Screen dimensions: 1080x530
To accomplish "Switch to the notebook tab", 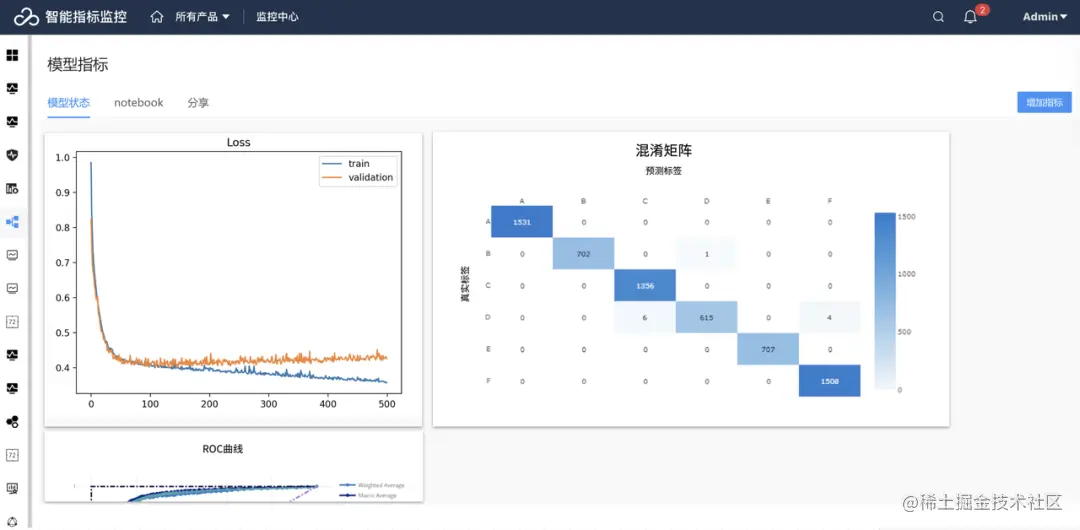I will click(x=138, y=103).
